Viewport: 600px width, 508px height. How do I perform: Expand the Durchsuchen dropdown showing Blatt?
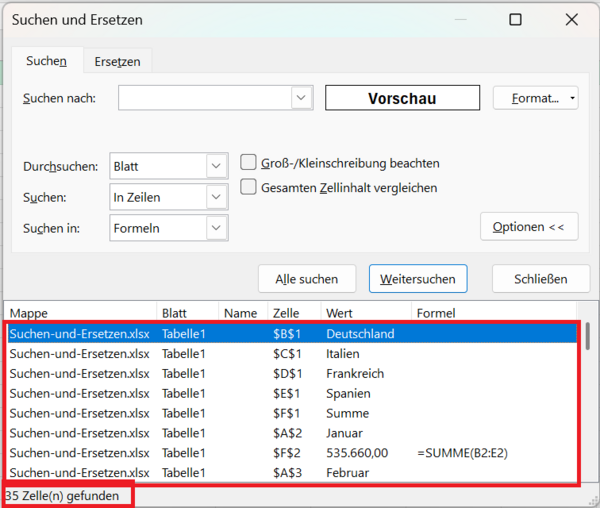pyautogui.click(x=216, y=166)
